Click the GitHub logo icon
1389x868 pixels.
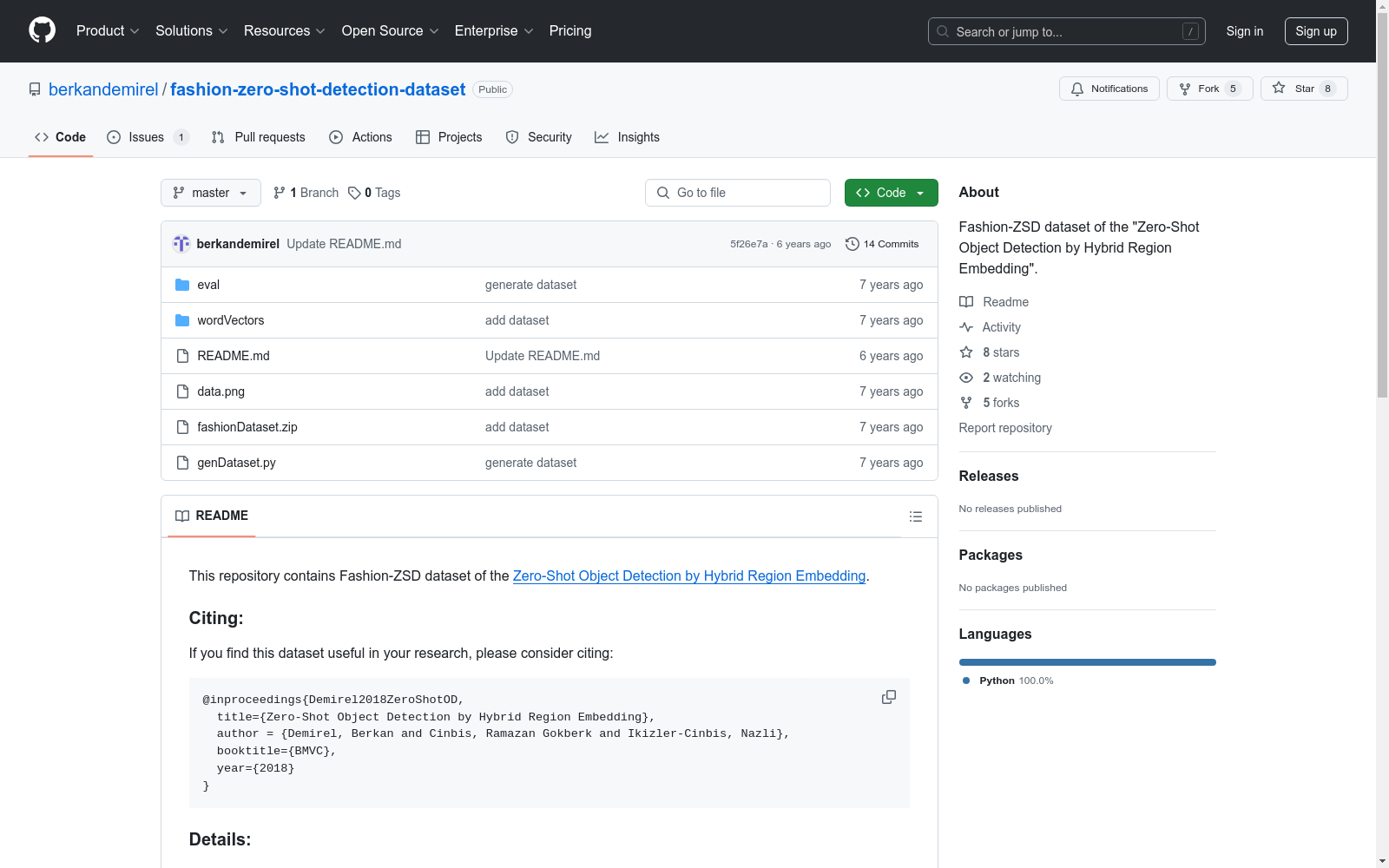coord(42,30)
